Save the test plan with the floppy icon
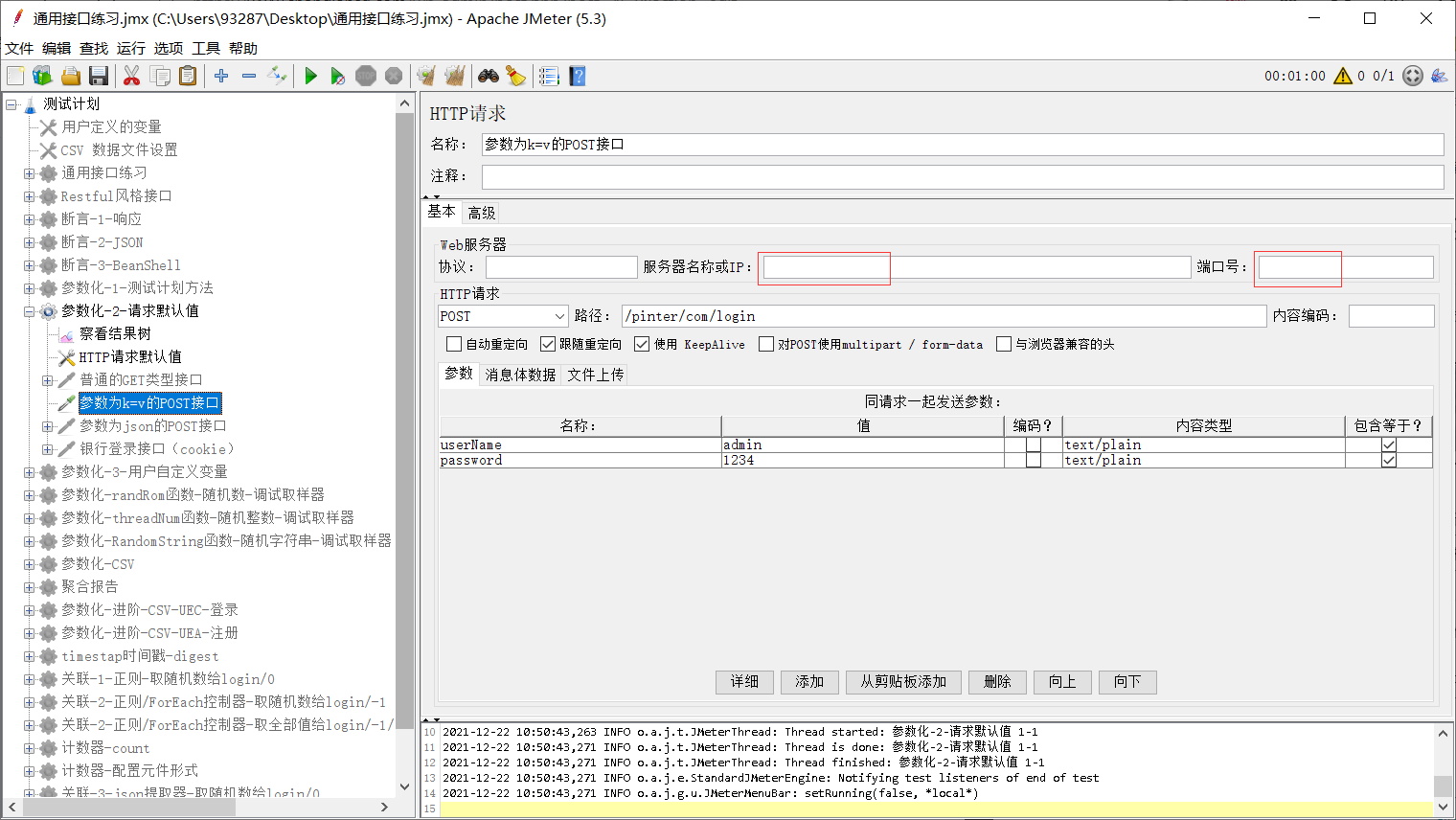 click(98, 76)
